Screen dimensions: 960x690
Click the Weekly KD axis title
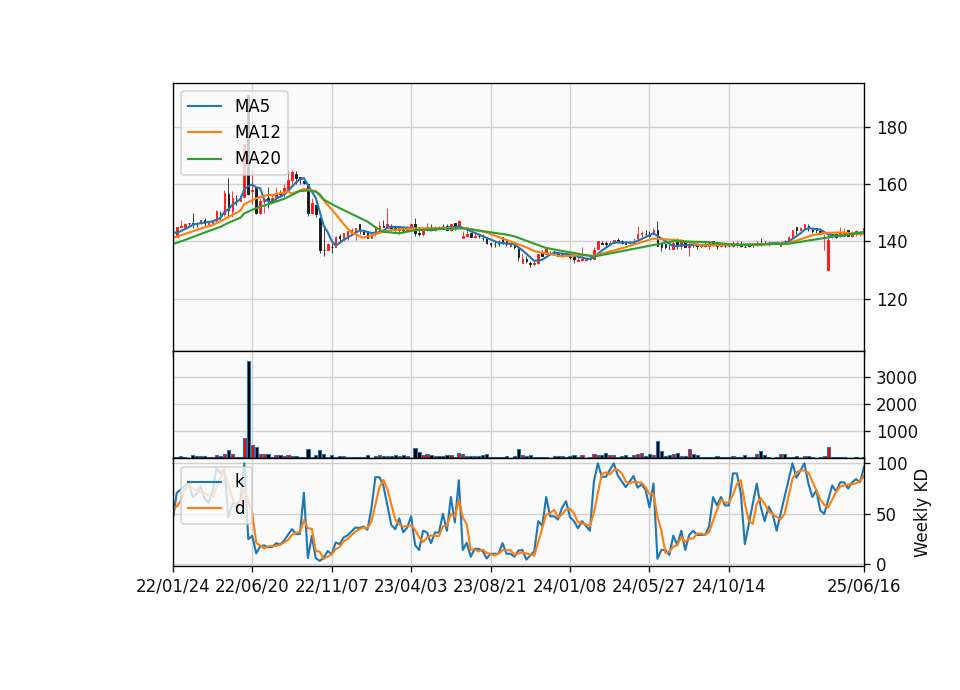coord(921,514)
